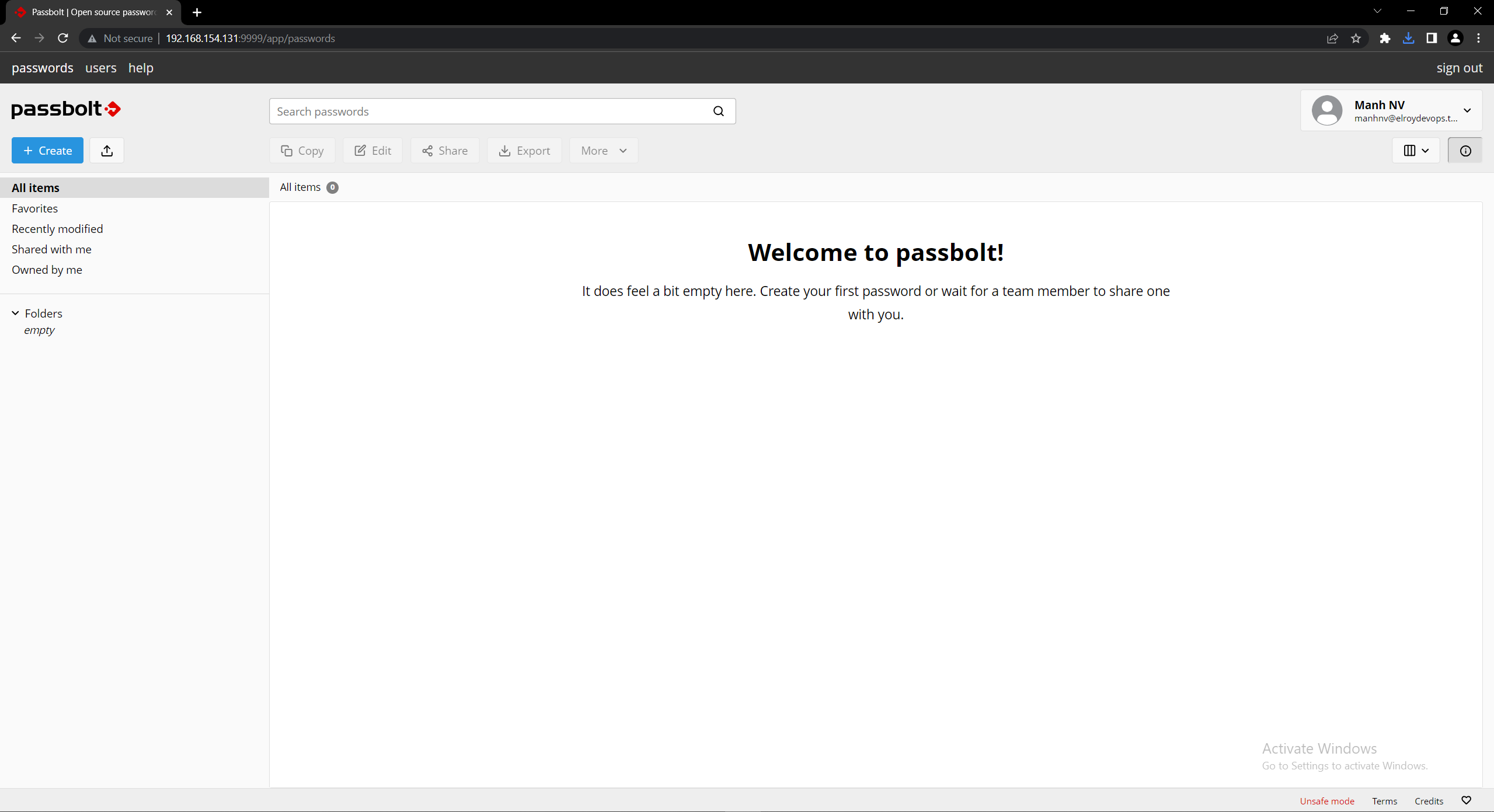The width and height of the screenshot is (1494, 812).
Task: Click the browser address bar URL
Action: point(250,39)
